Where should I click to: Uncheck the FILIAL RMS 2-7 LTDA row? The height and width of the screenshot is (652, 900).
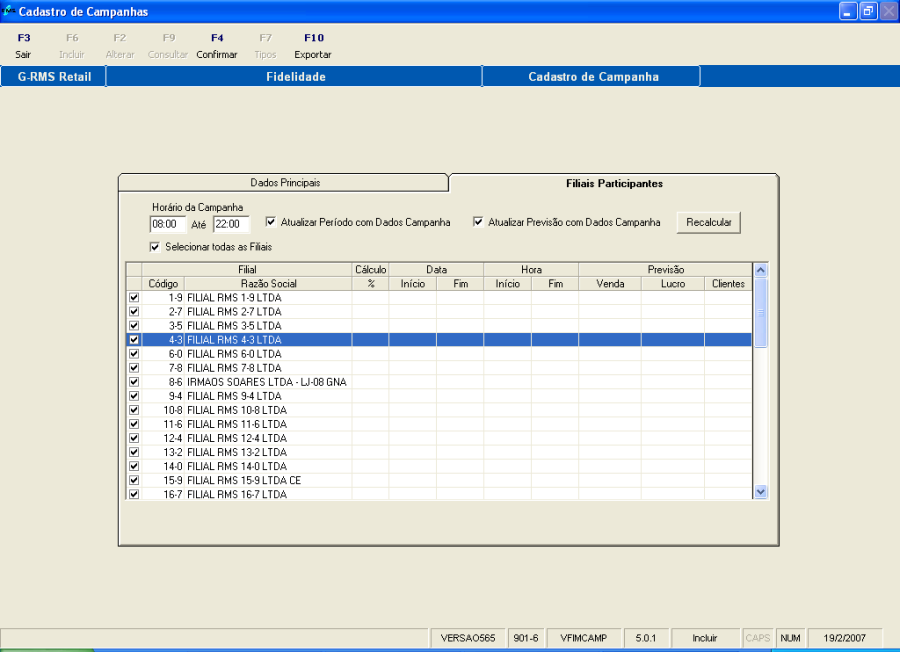[x=134, y=312]
